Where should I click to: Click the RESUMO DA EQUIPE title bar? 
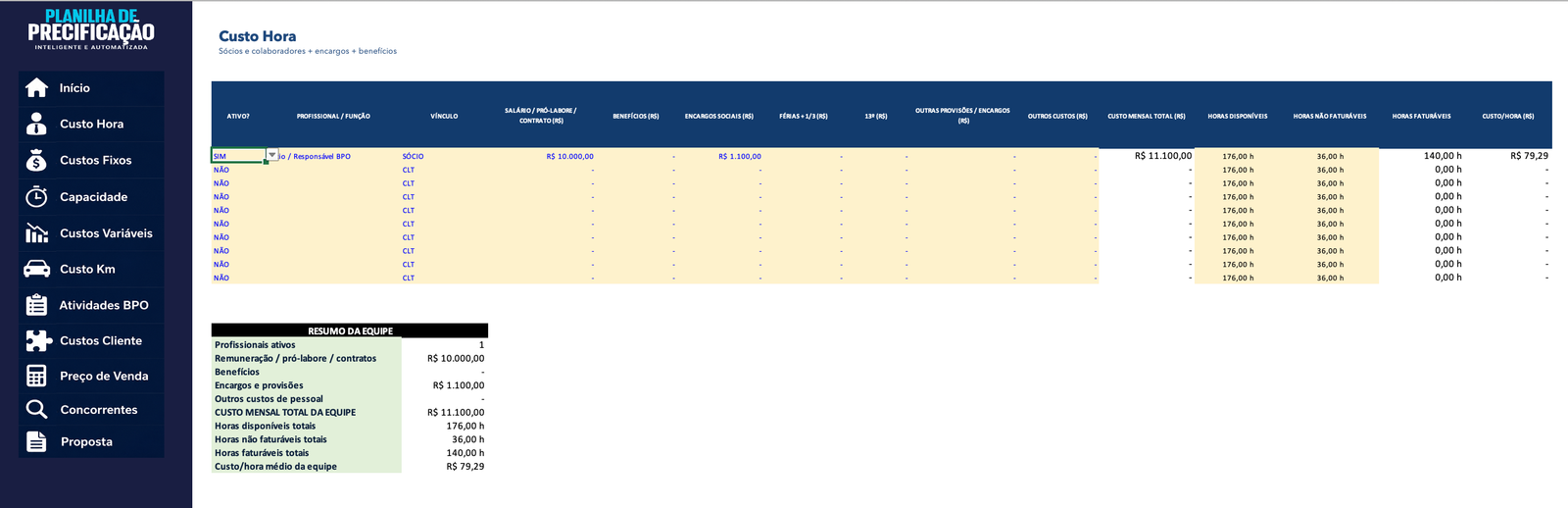(350, 330)
